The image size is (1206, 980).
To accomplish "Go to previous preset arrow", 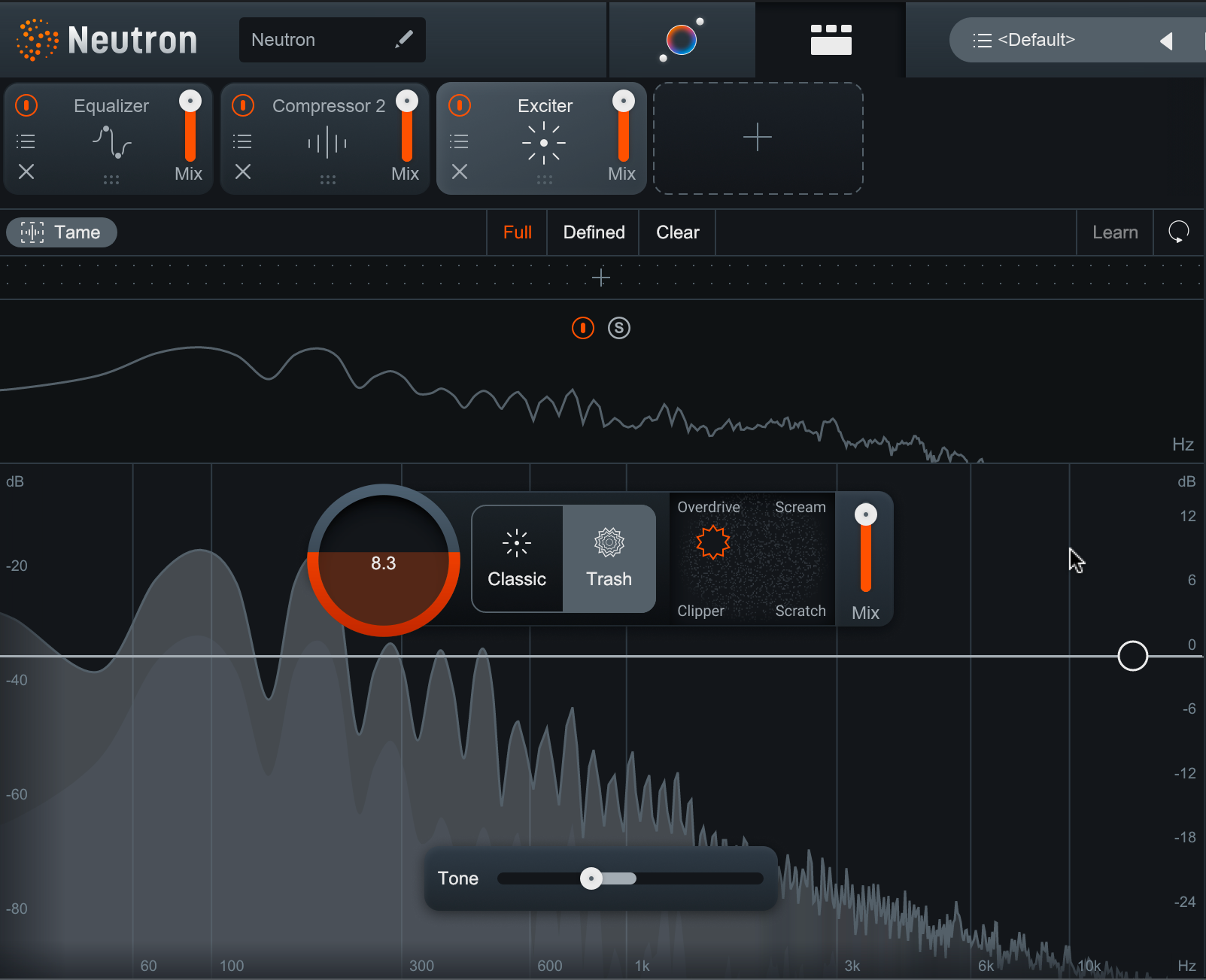I will (1166, 41).
